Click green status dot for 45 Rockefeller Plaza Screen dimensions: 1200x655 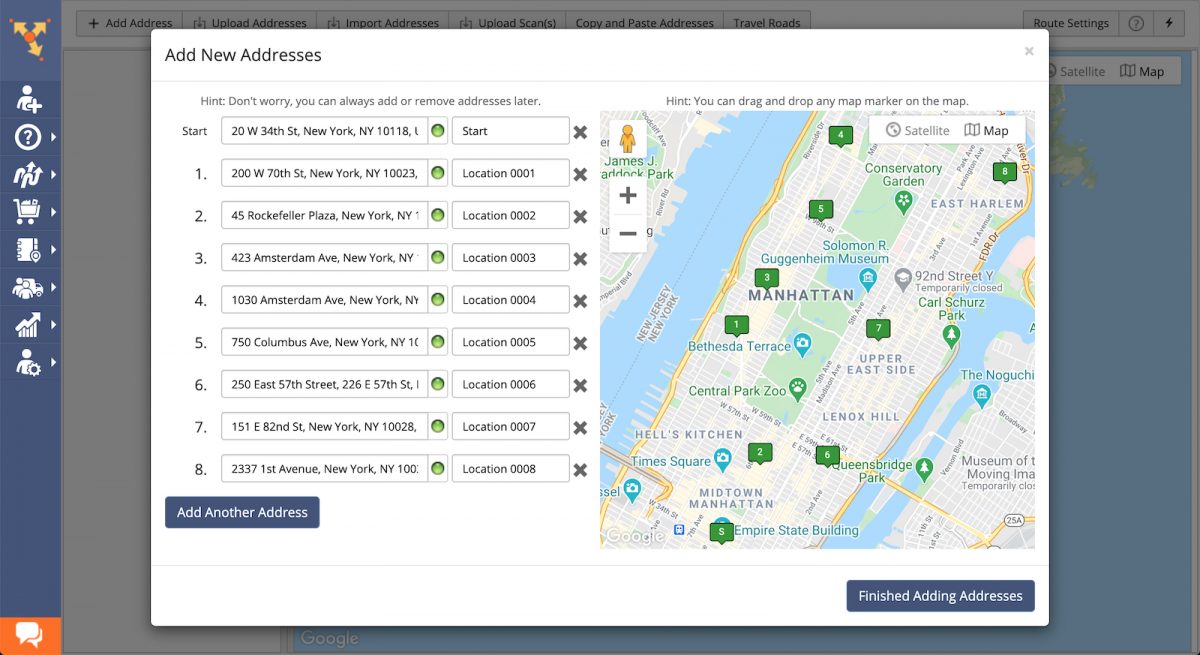437,215
